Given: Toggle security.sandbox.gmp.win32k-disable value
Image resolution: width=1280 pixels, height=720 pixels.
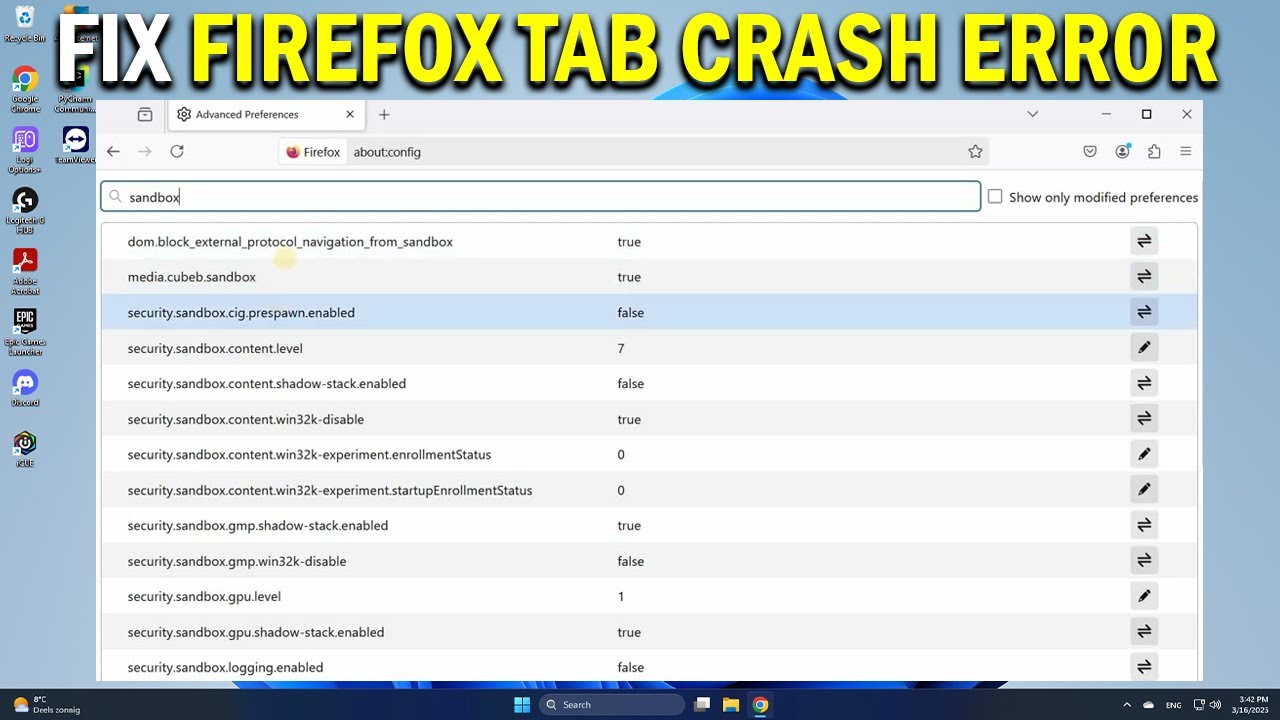Looking at the screenshot, I should click(x=1144, y=561).
